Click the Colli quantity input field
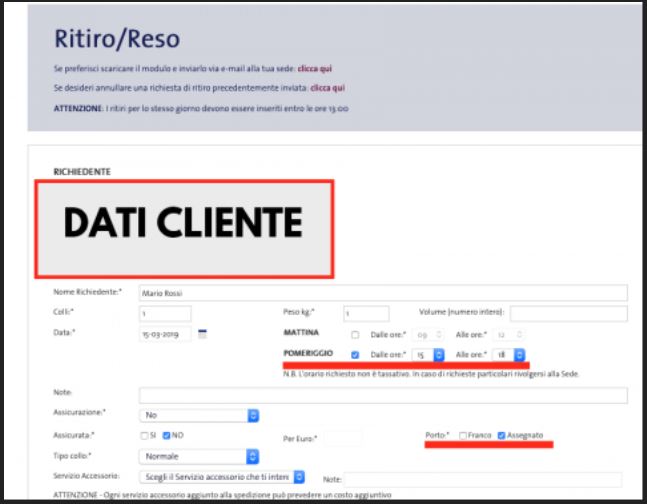The height and width of the screenshot is (504, 647). pyautogui.click(x=164, y=313)
